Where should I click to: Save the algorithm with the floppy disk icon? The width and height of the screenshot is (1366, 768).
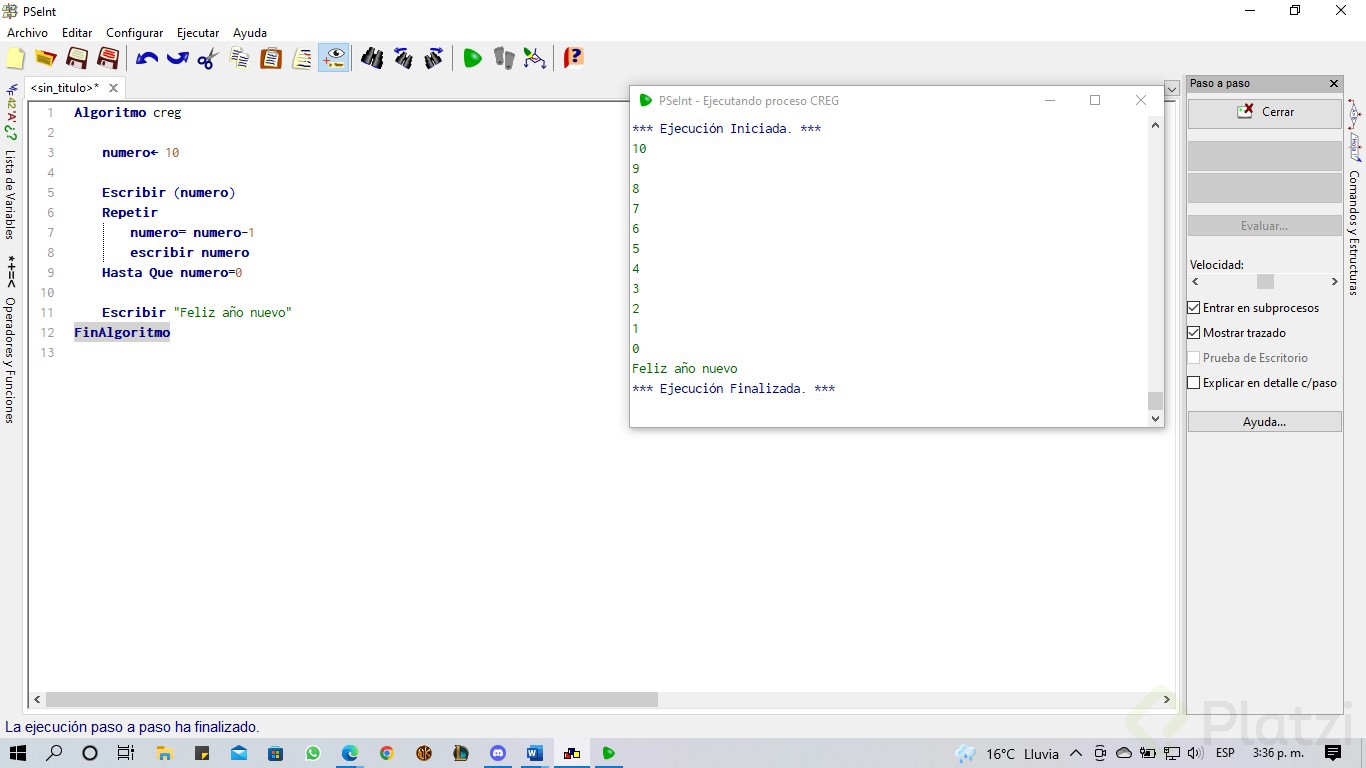click(76, 58)
